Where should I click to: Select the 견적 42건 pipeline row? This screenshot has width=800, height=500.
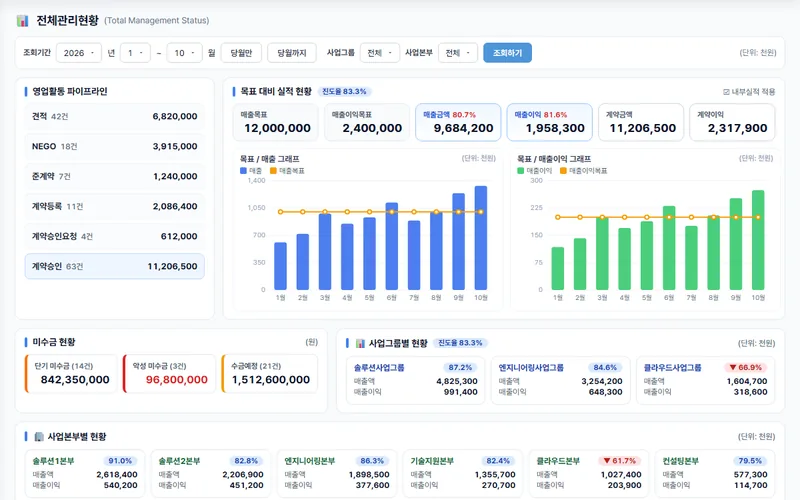click(x=115, y=116)
